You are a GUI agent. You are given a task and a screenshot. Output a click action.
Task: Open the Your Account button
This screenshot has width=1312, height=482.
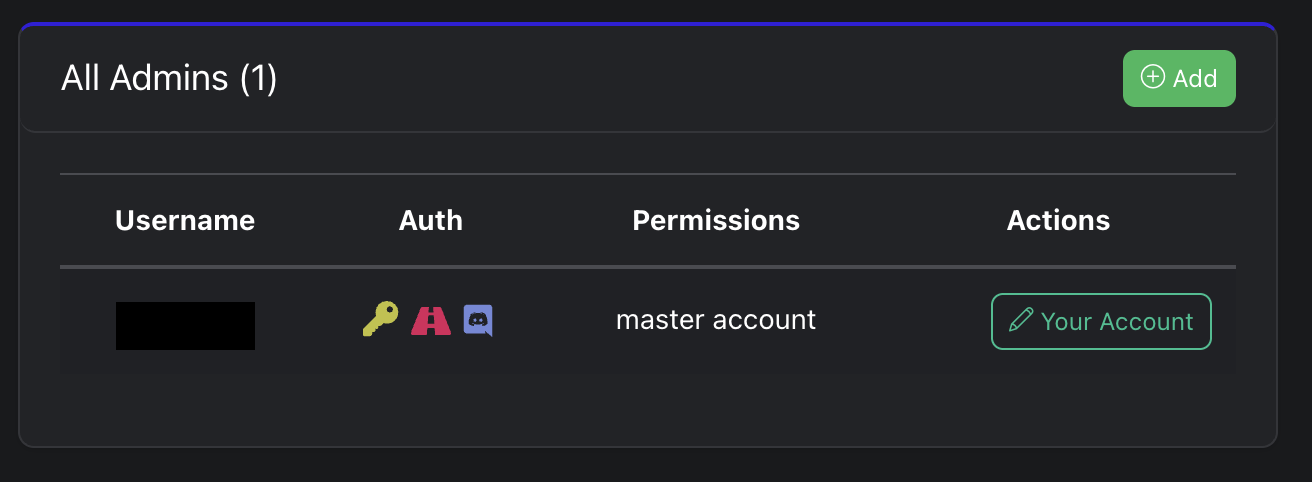pyautogui.click(x=1101, y=321)
